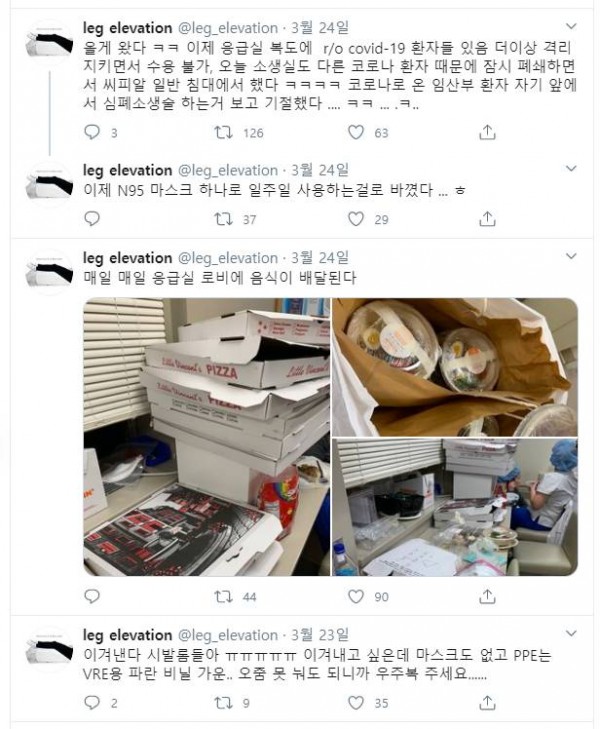The height and width of the screenshot is (729, 600).
Task: Share the N95 mask tweet
Action: point(487,219)
